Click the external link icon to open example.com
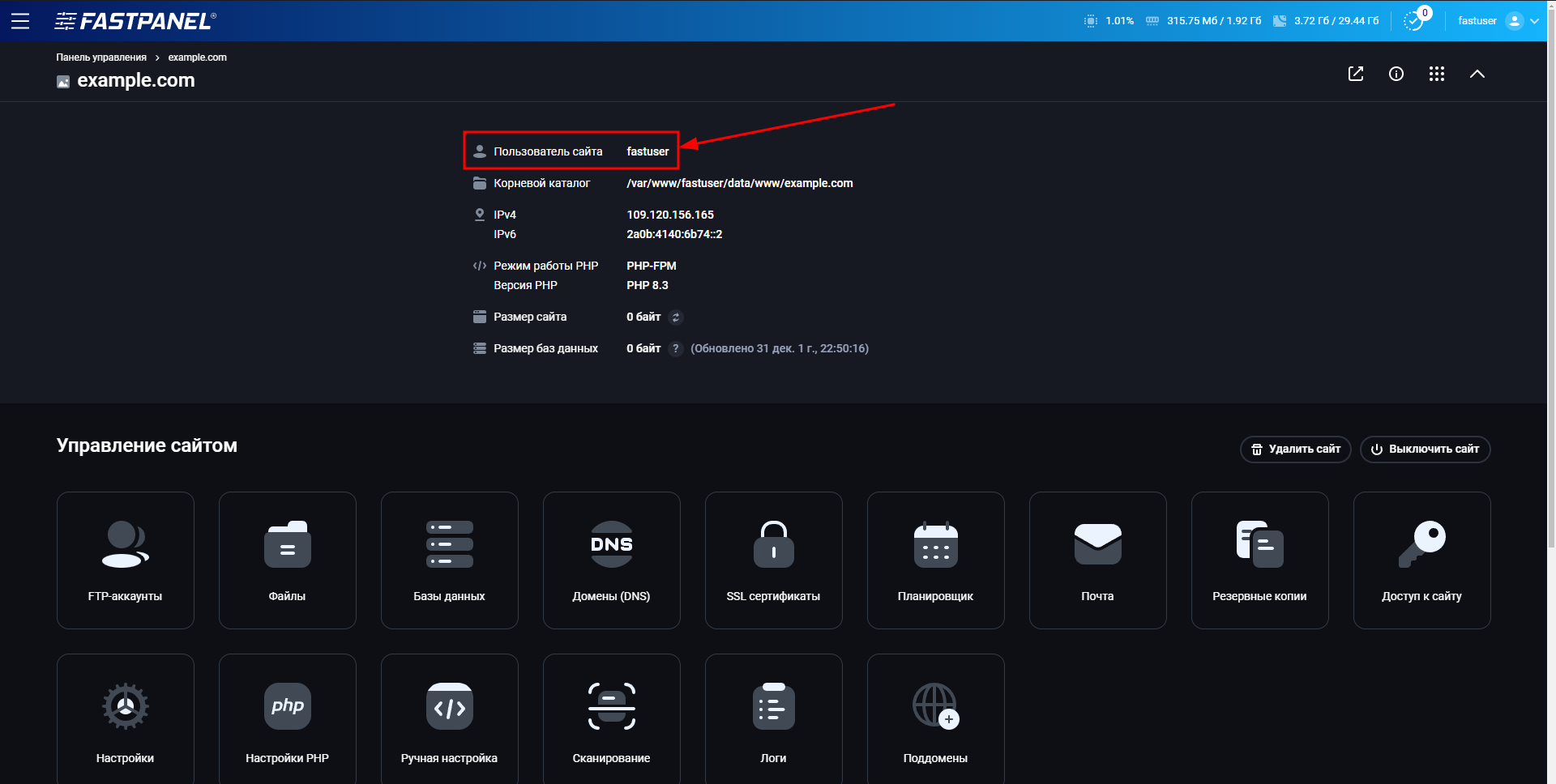Screen dimensions: 1556x784 1356,74
